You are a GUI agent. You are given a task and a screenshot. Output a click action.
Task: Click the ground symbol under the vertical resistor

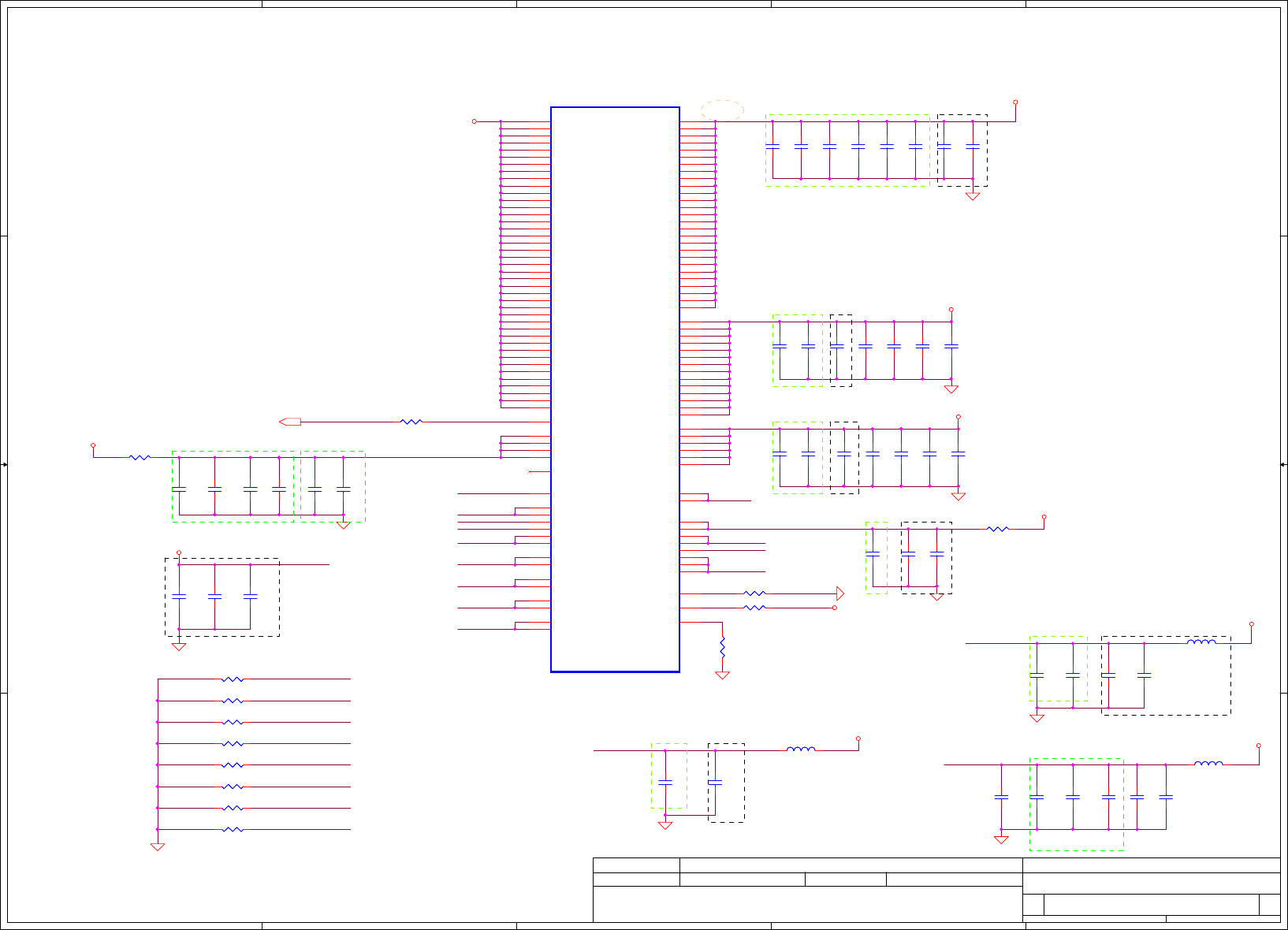coord(722,675)
